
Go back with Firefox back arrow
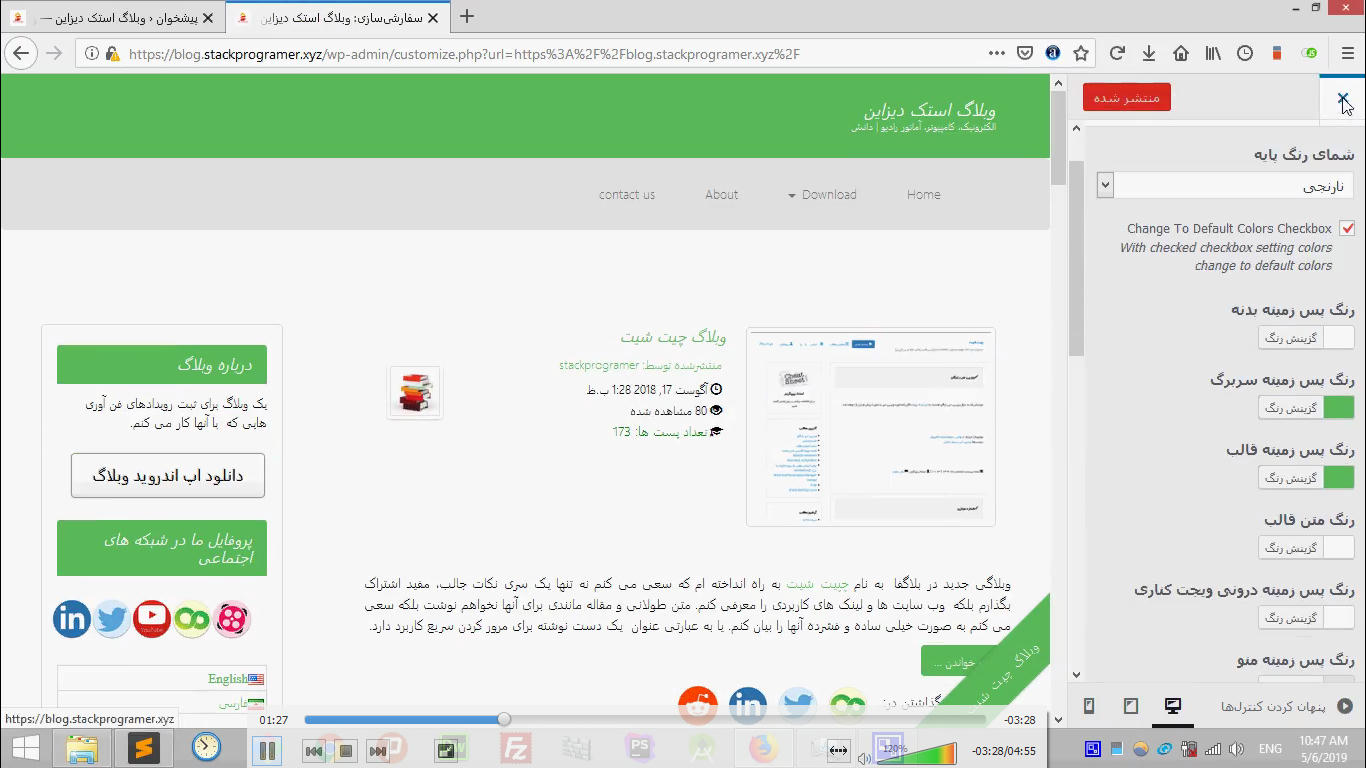coord(21,53)
